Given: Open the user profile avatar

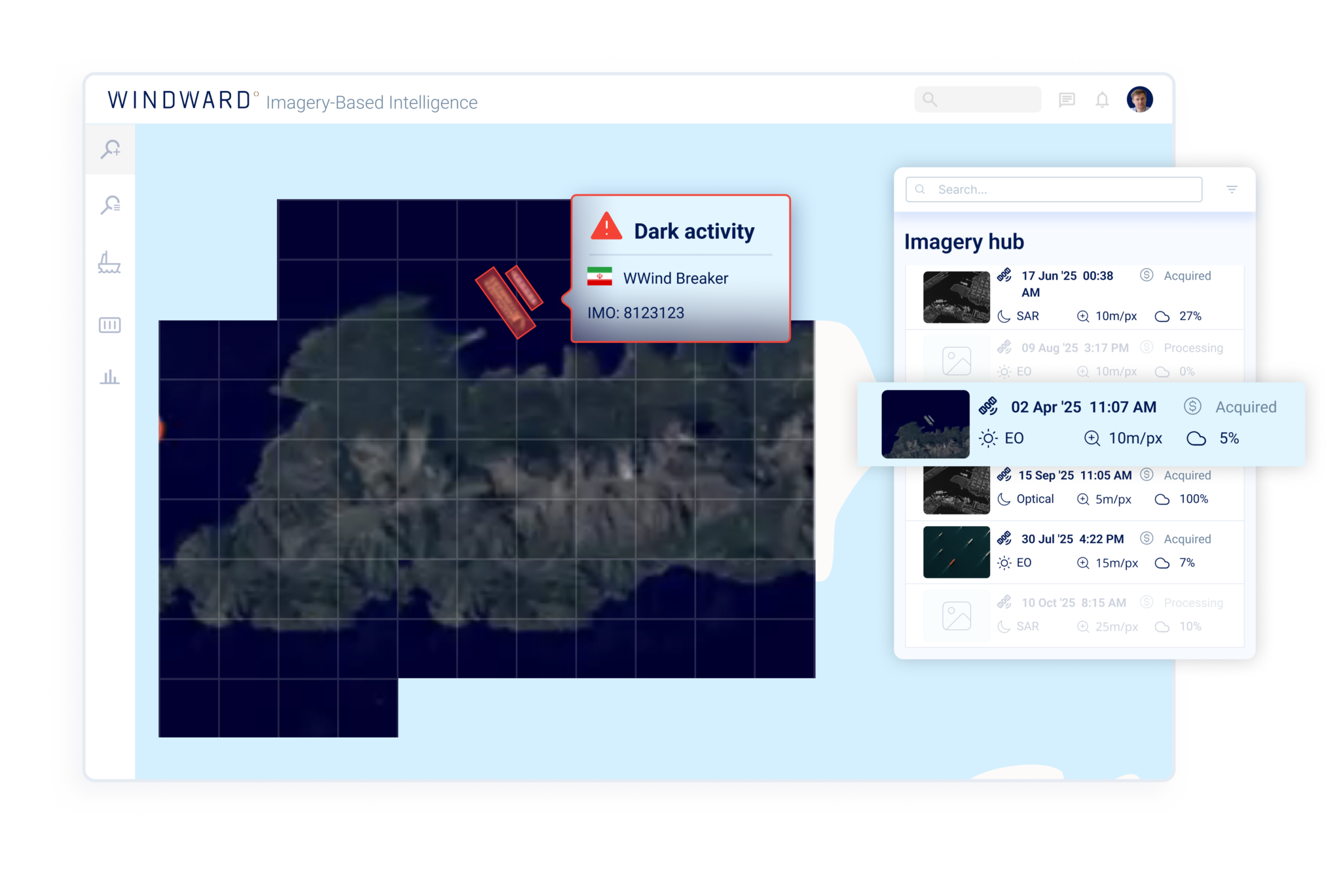Looking at the screenshot, I should point(1140,99).
